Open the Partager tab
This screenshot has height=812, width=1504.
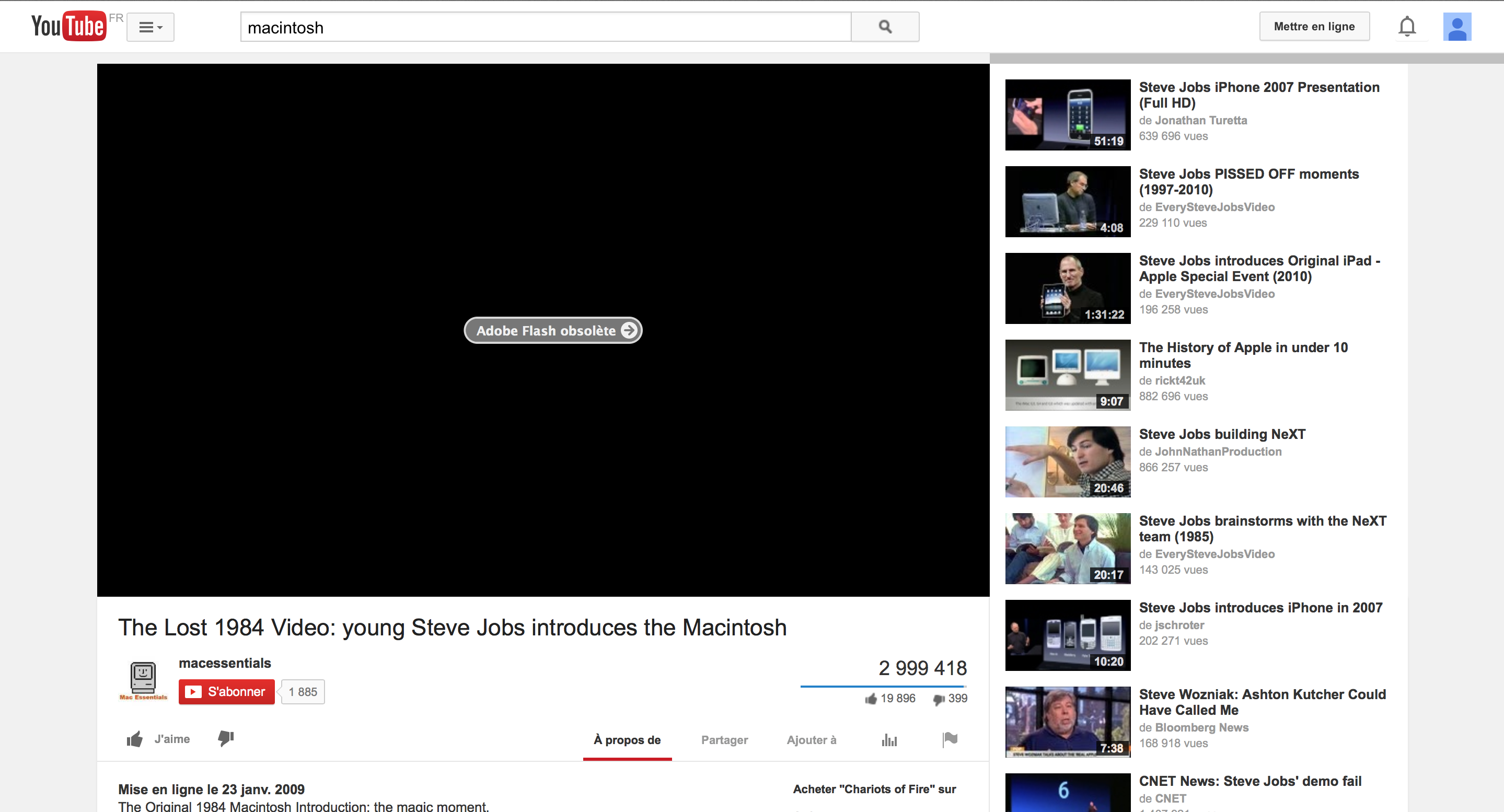point(724,739)
